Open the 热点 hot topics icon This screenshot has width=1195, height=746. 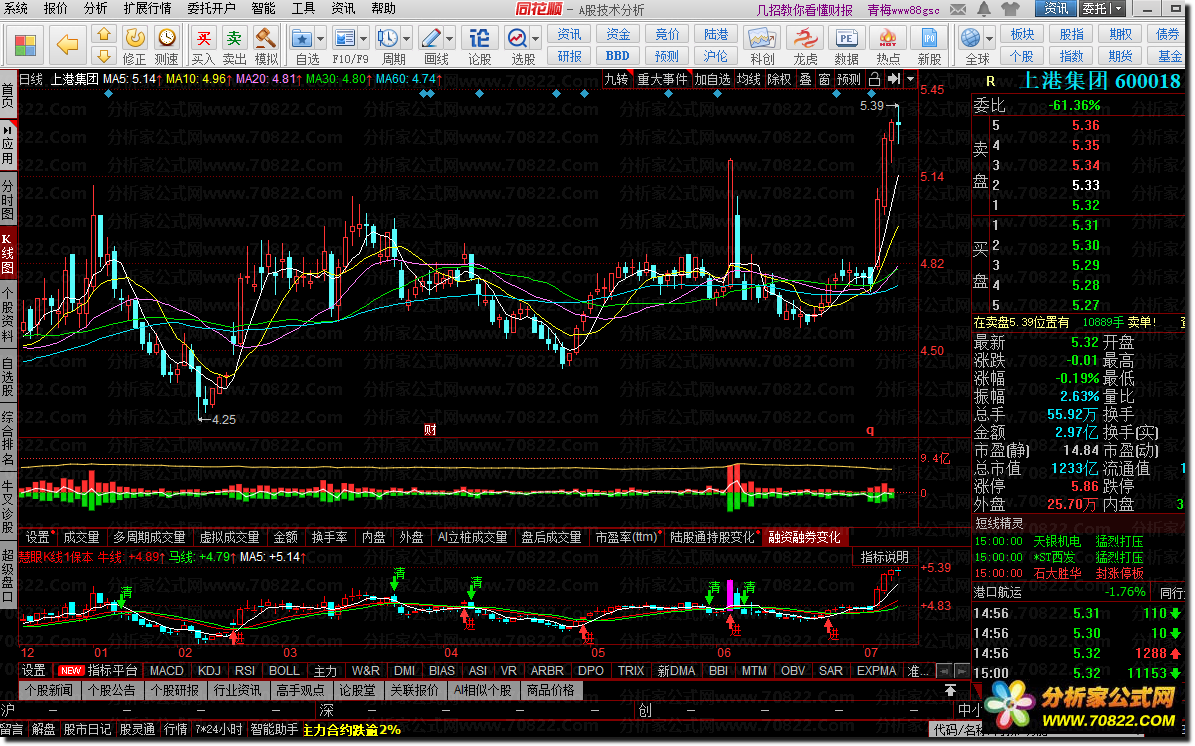tap(887, 45)
